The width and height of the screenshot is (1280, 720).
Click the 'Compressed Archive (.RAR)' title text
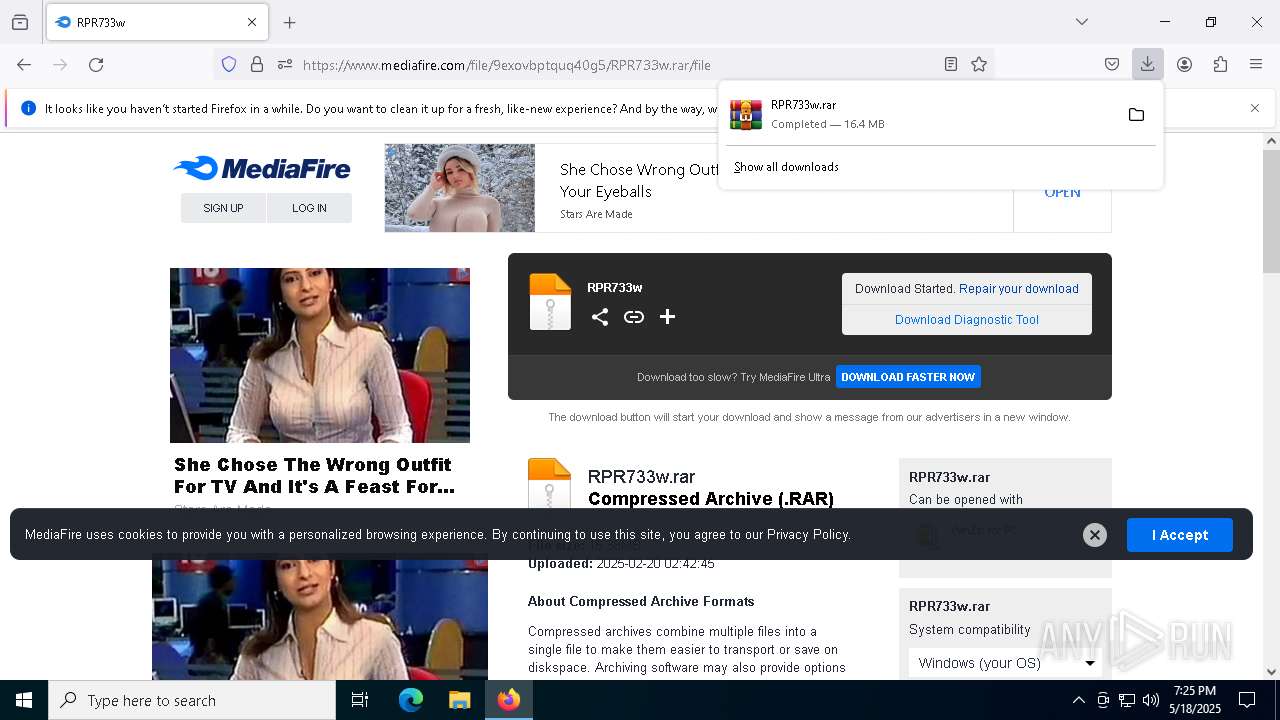tap(711, 499)
